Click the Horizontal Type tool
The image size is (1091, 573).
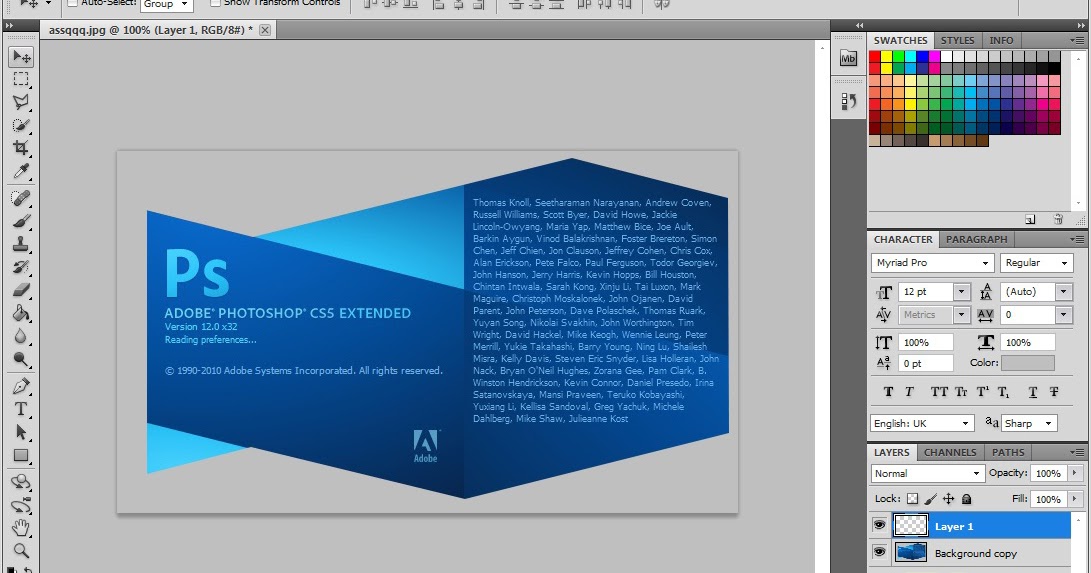21,409
